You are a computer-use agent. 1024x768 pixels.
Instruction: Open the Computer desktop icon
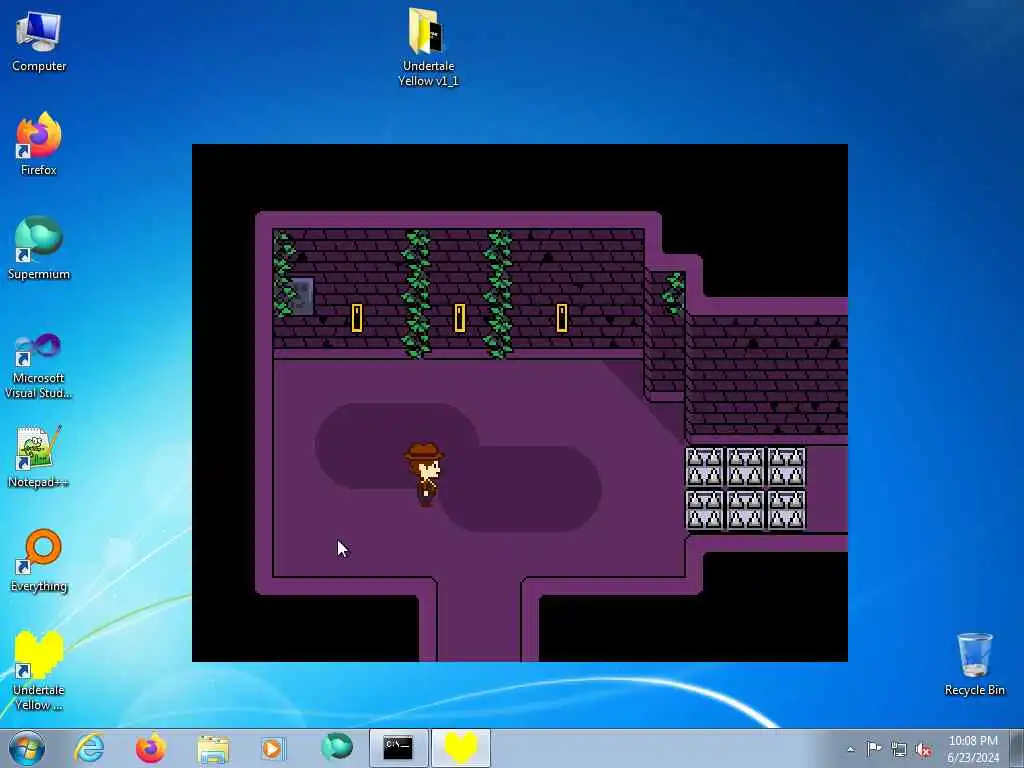[39, 40]
